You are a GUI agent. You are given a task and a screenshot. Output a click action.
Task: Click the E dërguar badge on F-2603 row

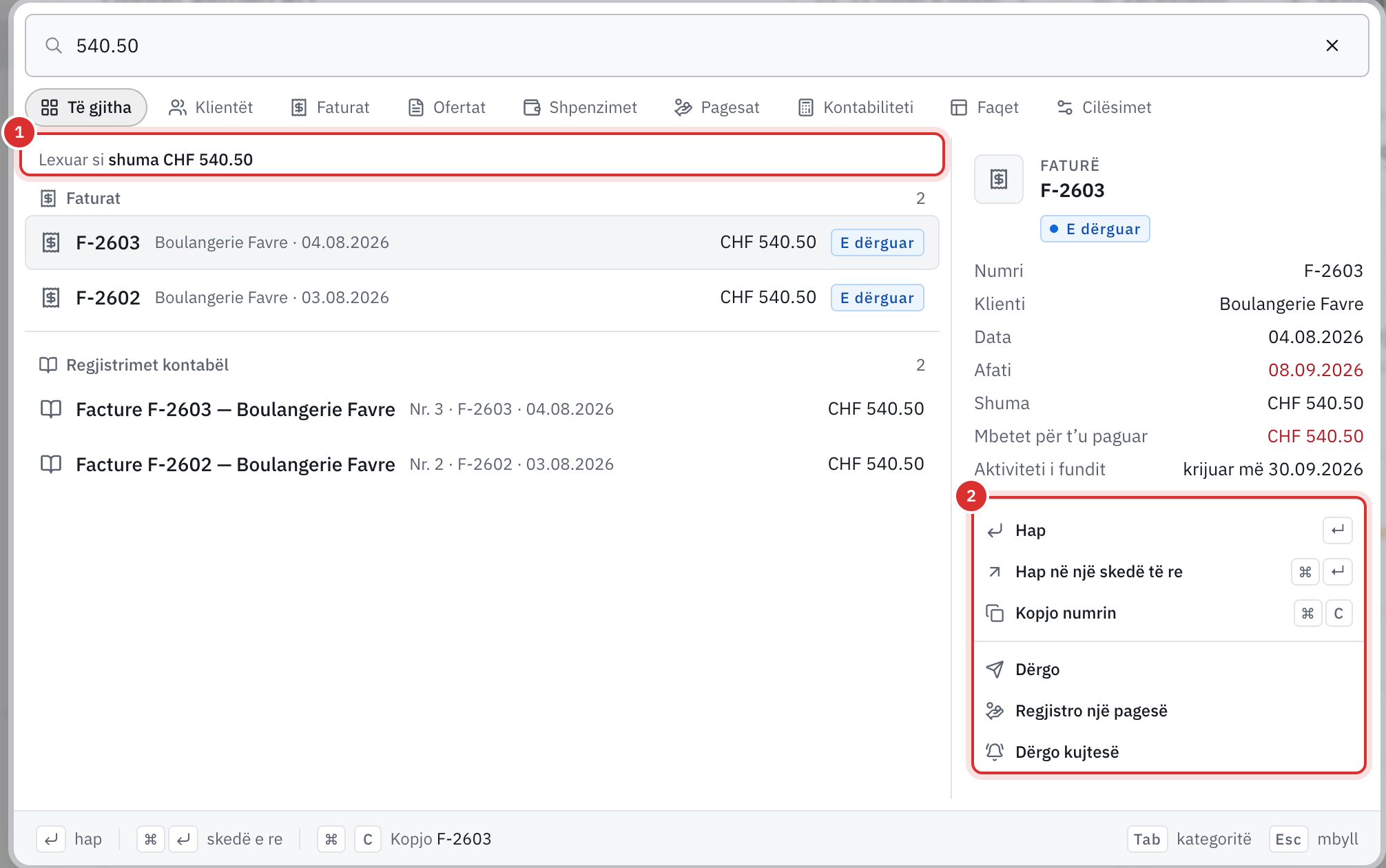click(x=877, y=242)
